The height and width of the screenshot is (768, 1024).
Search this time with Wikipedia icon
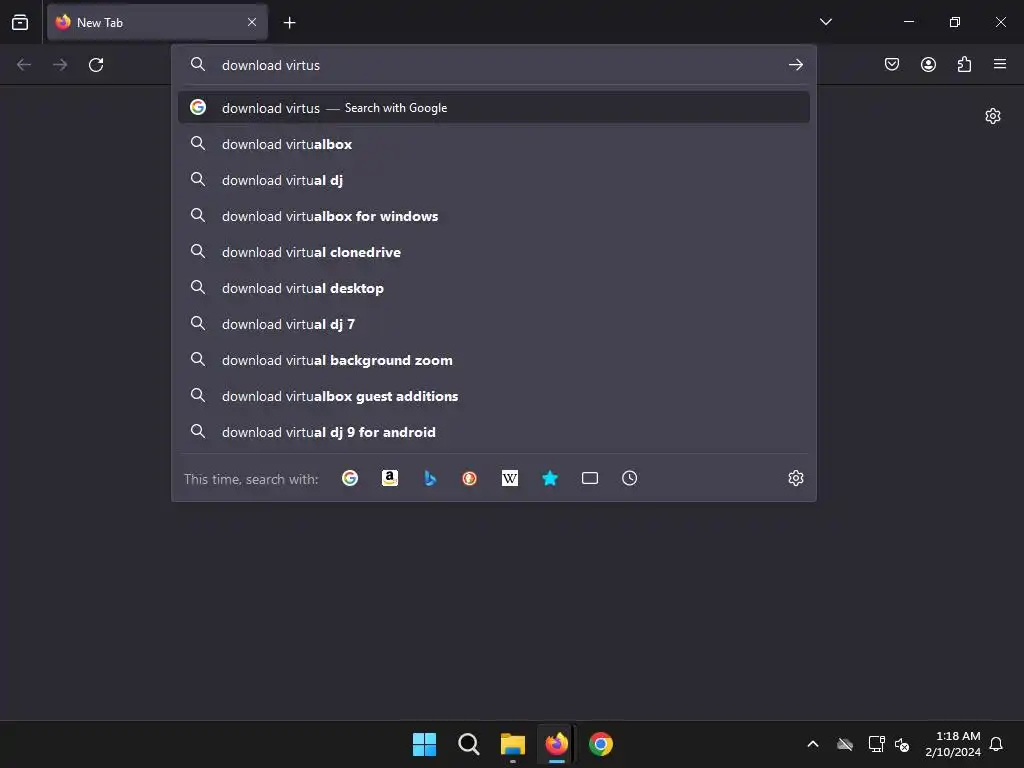point(509,479)
